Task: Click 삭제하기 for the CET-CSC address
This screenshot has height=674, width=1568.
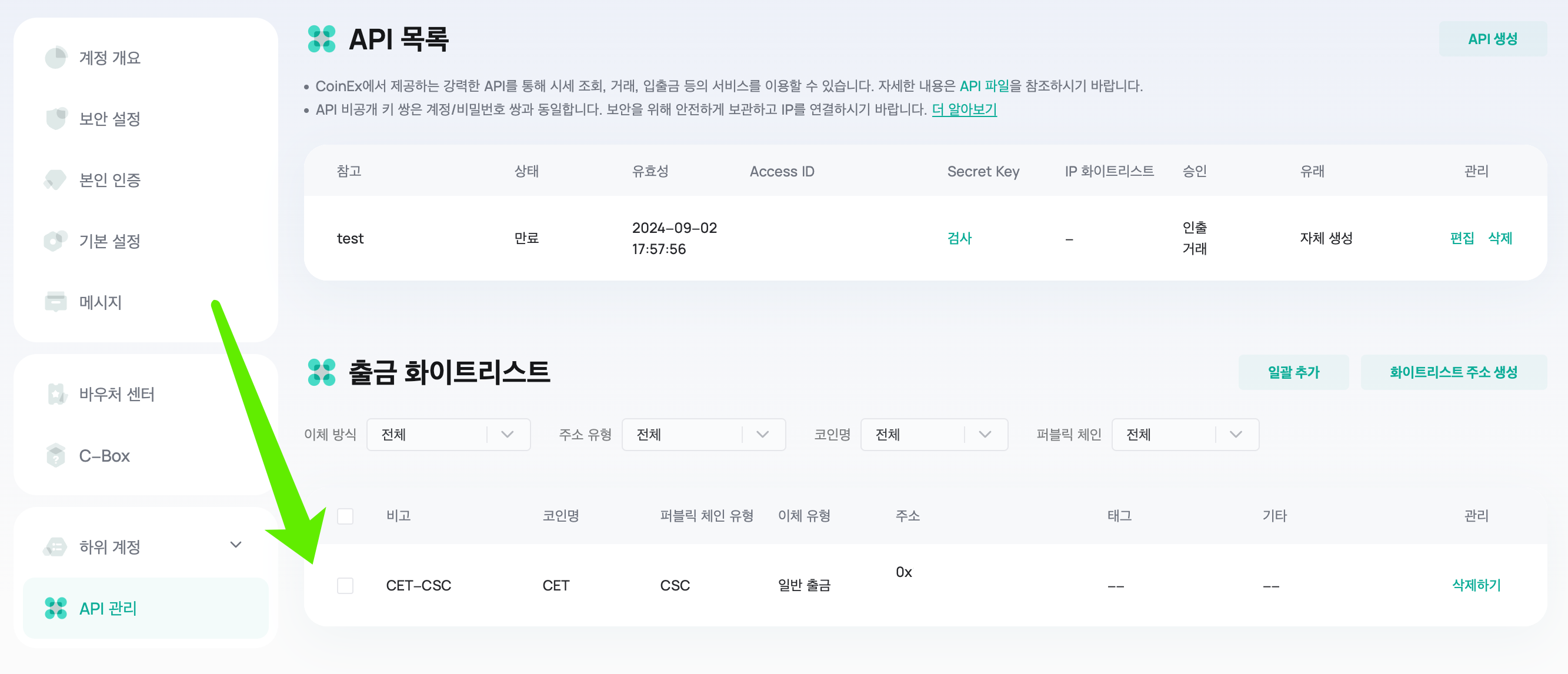Action: [x=1476, y=585]
